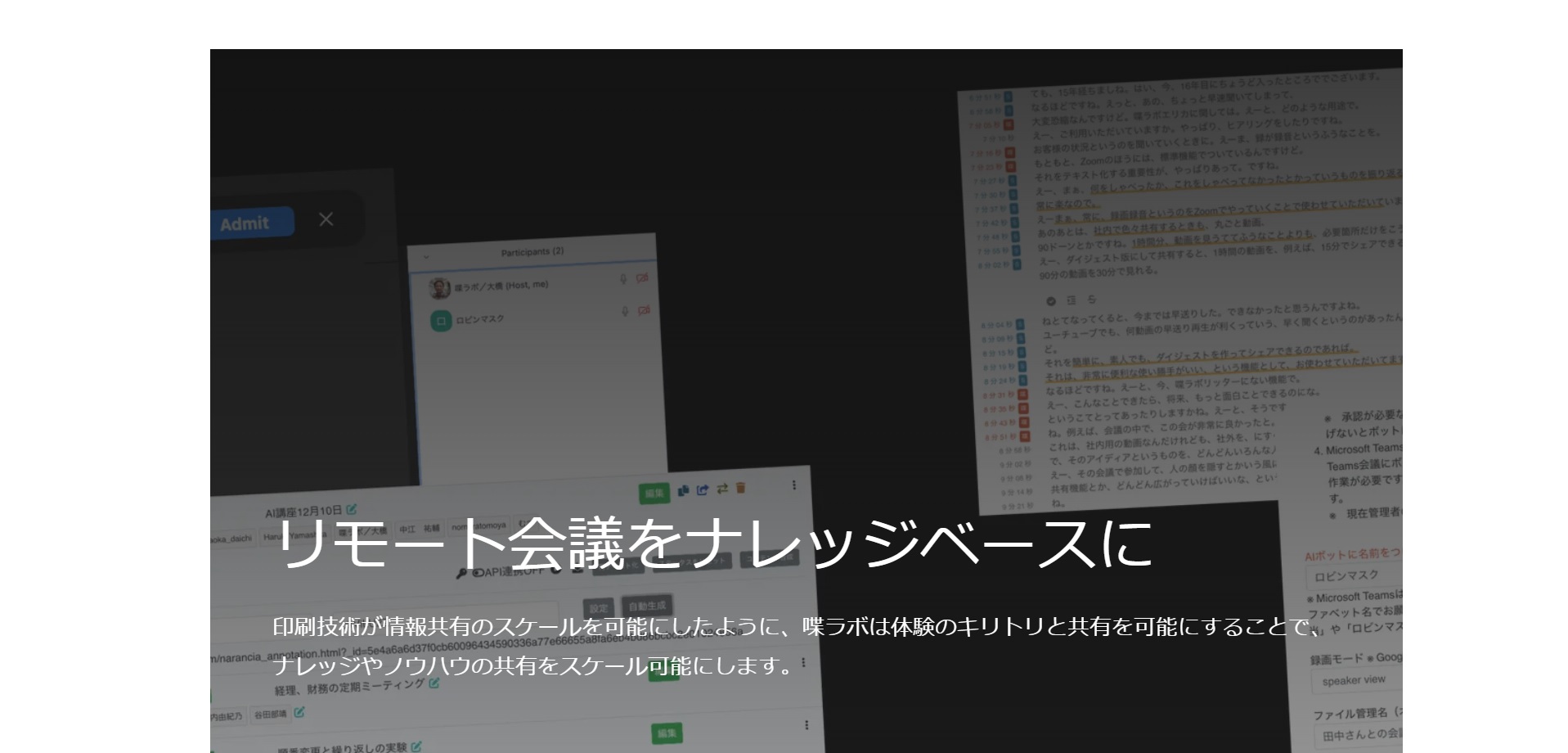Click the check-circle icon between transcript blocks
This screenshot has height=753, width=1568.
pyautogui.click(x=1051, y=301)
